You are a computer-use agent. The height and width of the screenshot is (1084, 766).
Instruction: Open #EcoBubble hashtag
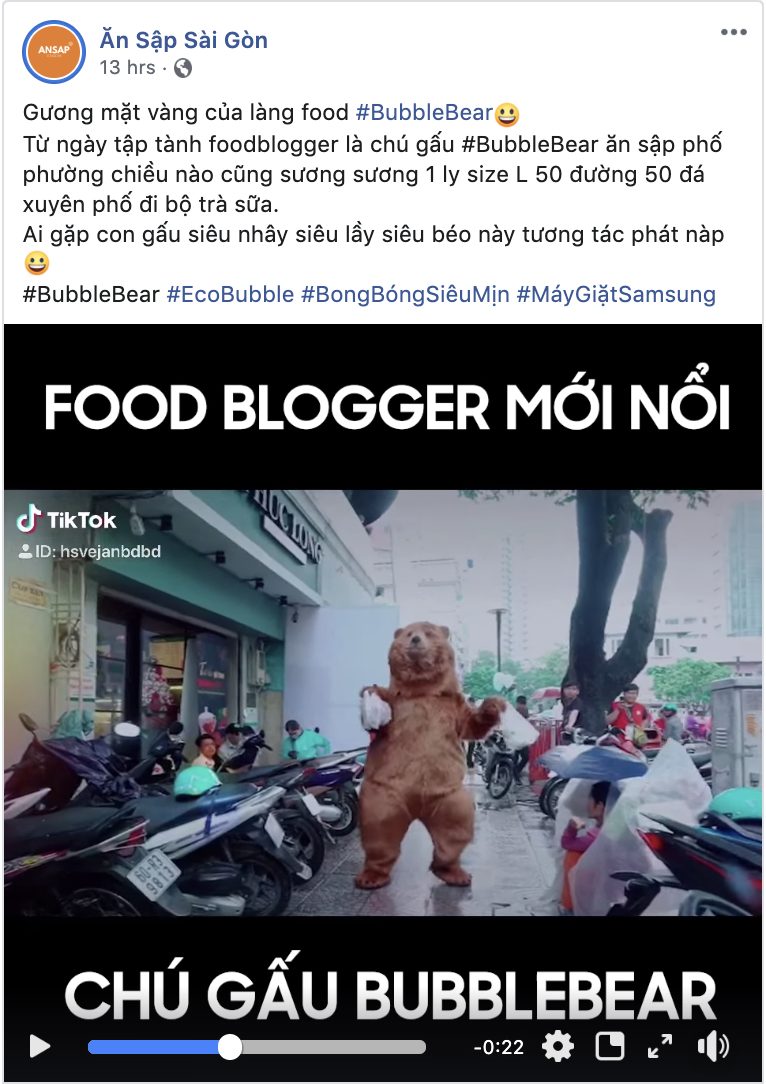(230, 295)
